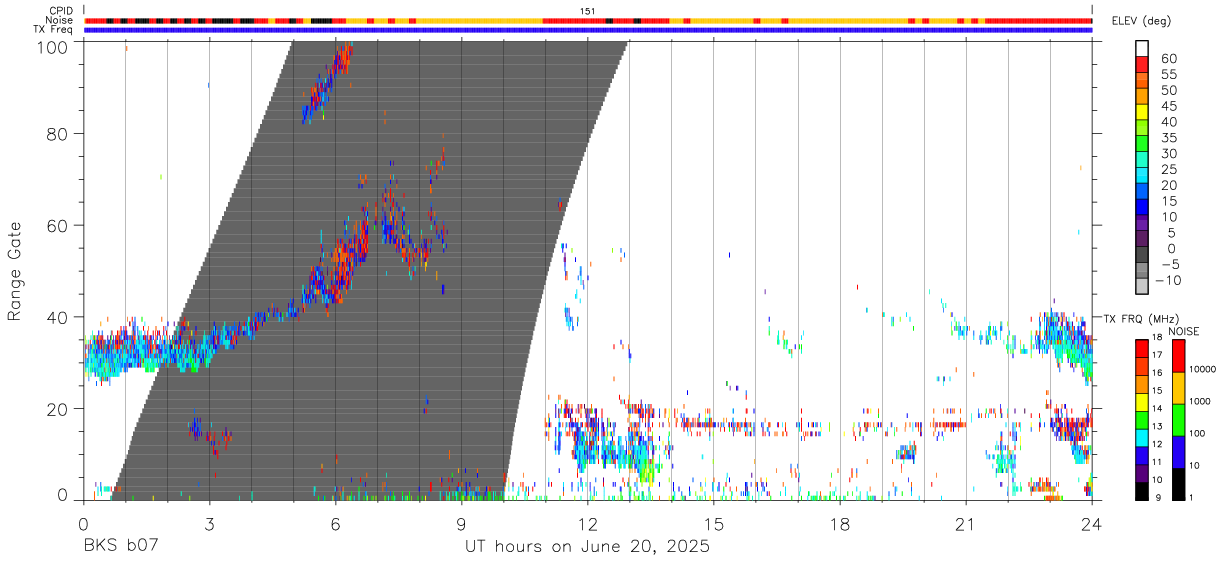Click the '55' label of the ELEV scale
Screen dimensions: 1228x567
[x=1167, y=75]
